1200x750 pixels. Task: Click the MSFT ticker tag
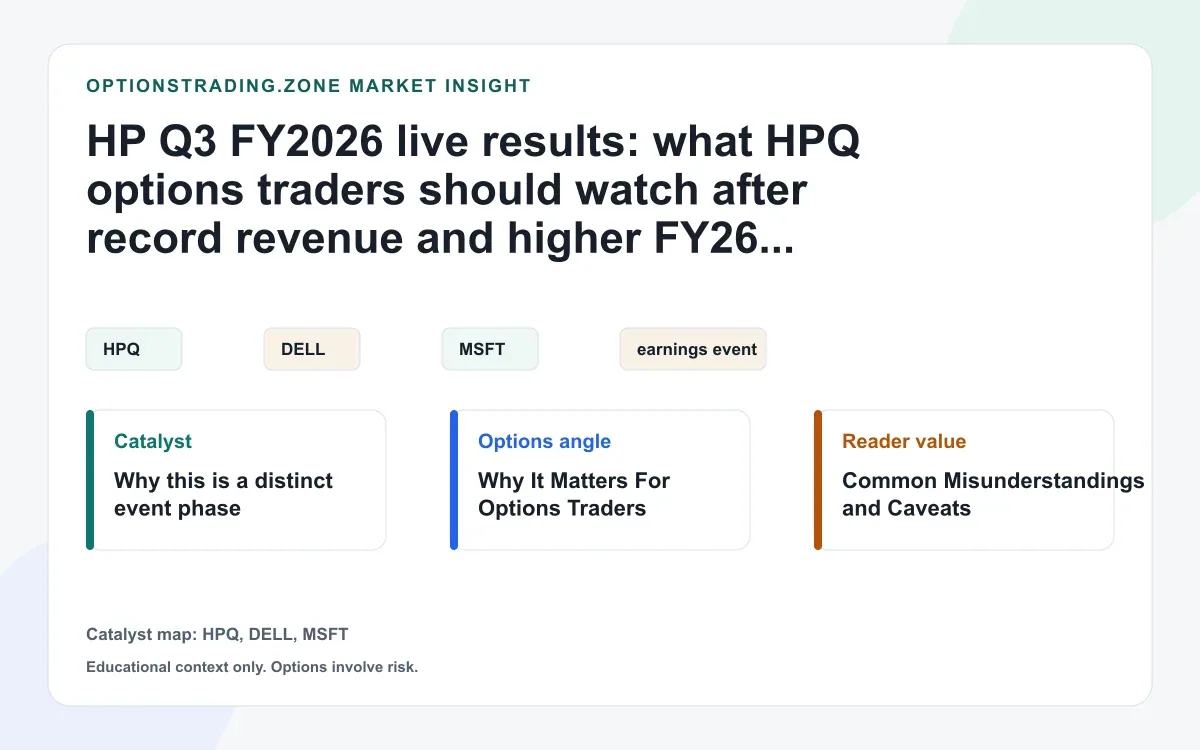(x=490, y=349)
